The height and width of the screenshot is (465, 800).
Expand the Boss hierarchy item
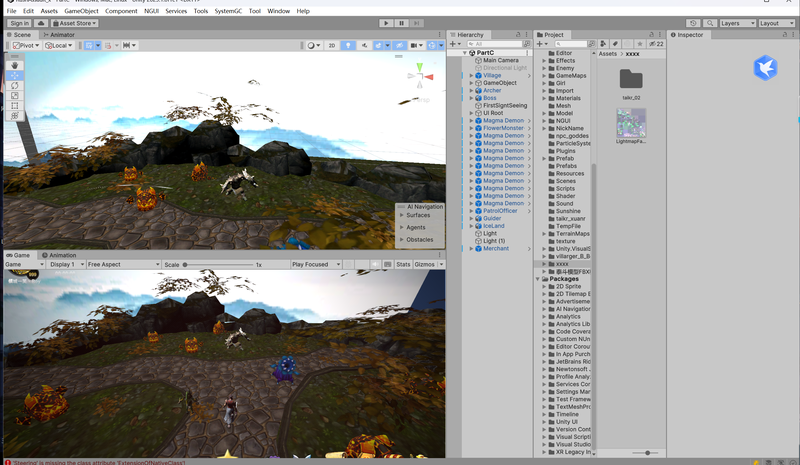tap(471, 98)
